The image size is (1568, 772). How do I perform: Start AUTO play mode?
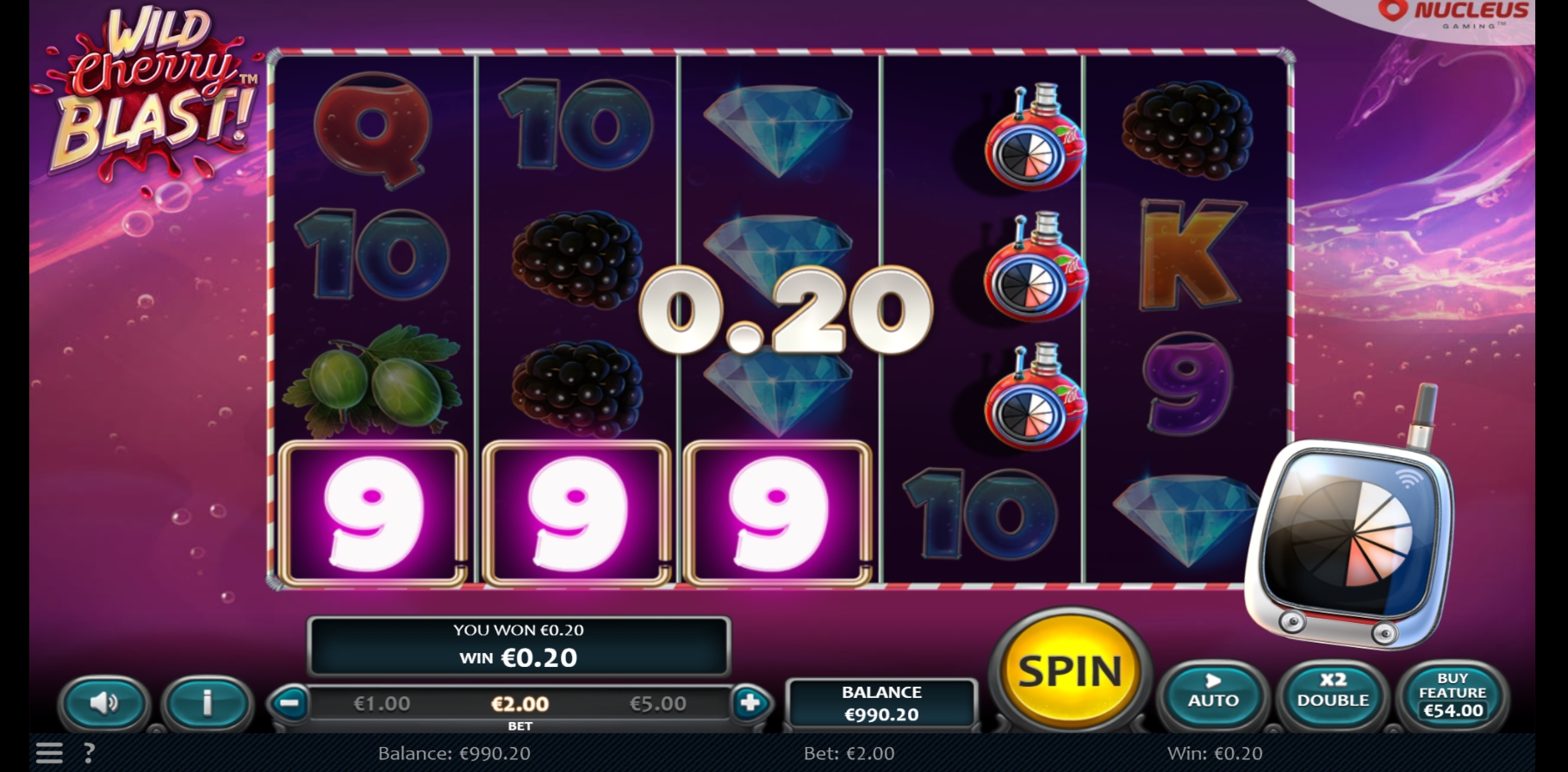(1213, 693)
